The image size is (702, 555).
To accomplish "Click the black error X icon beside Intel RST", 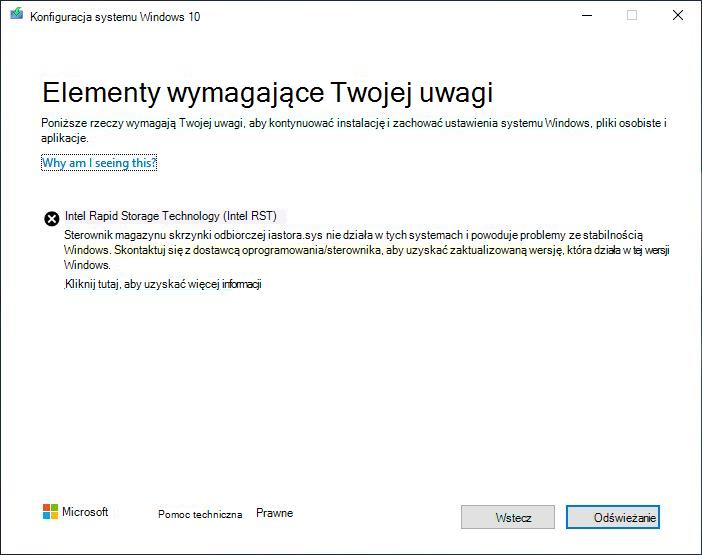I will click(x=51, y=219).
